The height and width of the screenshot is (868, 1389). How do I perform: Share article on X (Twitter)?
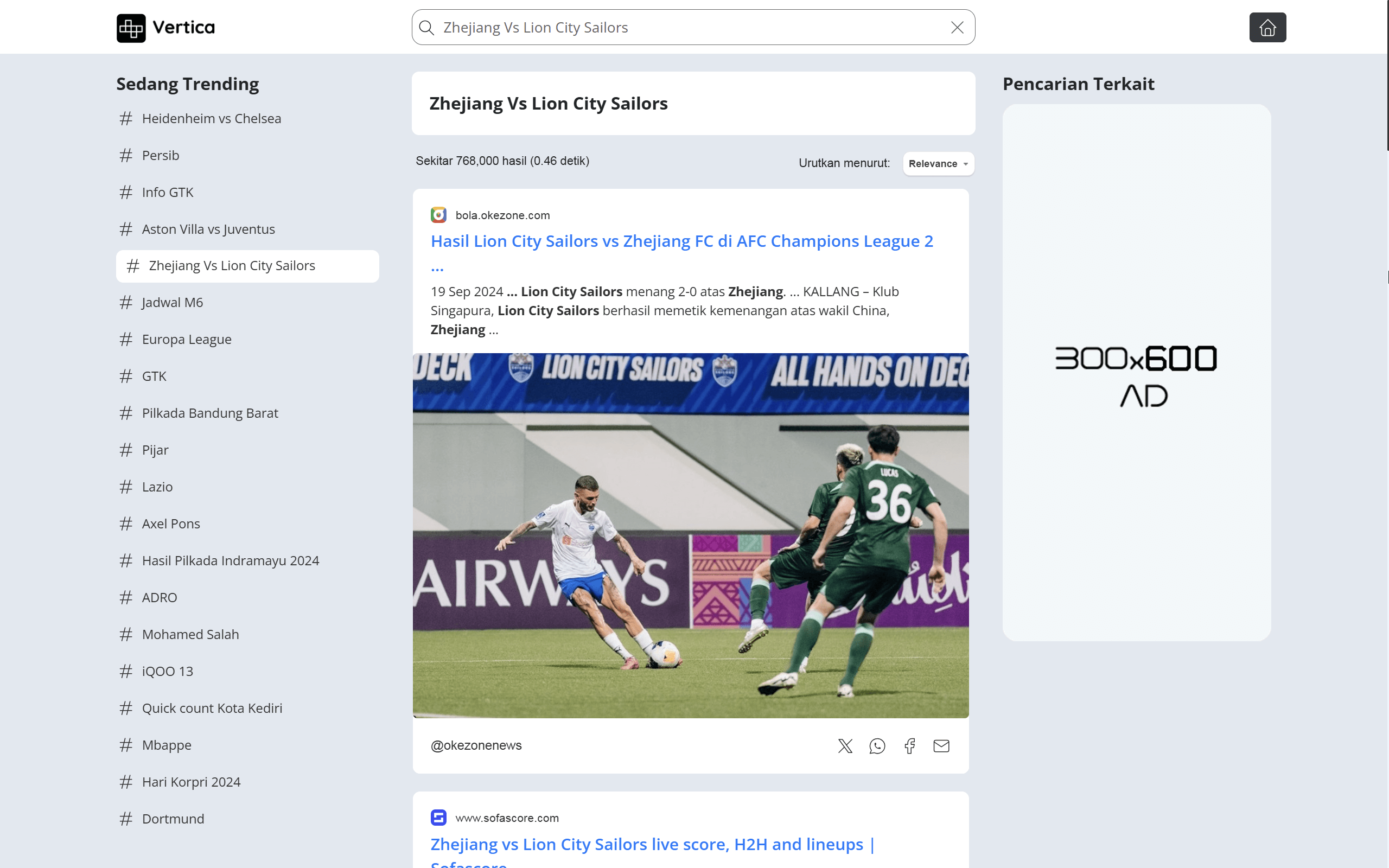point(845,746)
